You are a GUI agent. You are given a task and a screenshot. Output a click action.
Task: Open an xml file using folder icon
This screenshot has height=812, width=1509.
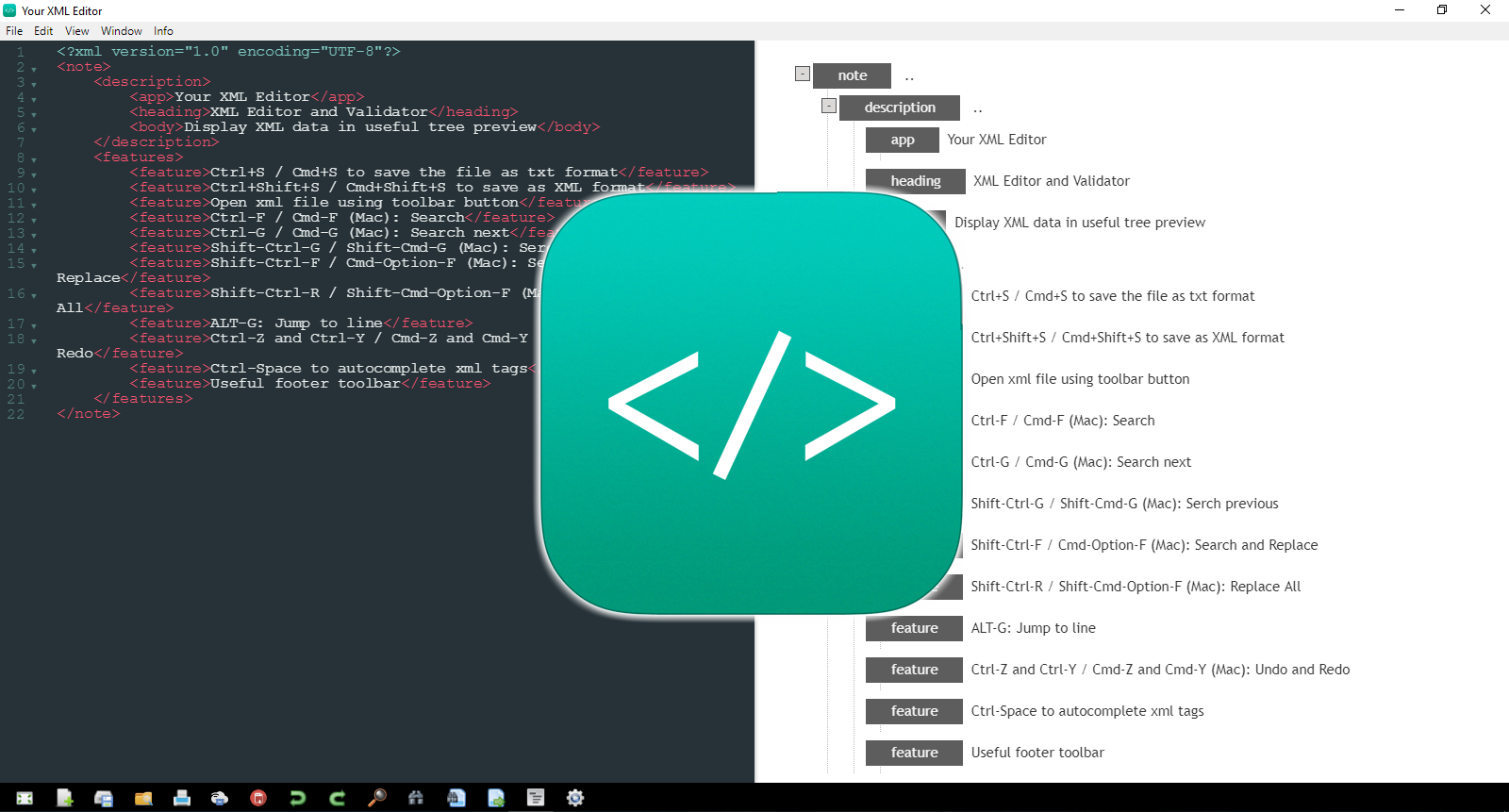143,798
